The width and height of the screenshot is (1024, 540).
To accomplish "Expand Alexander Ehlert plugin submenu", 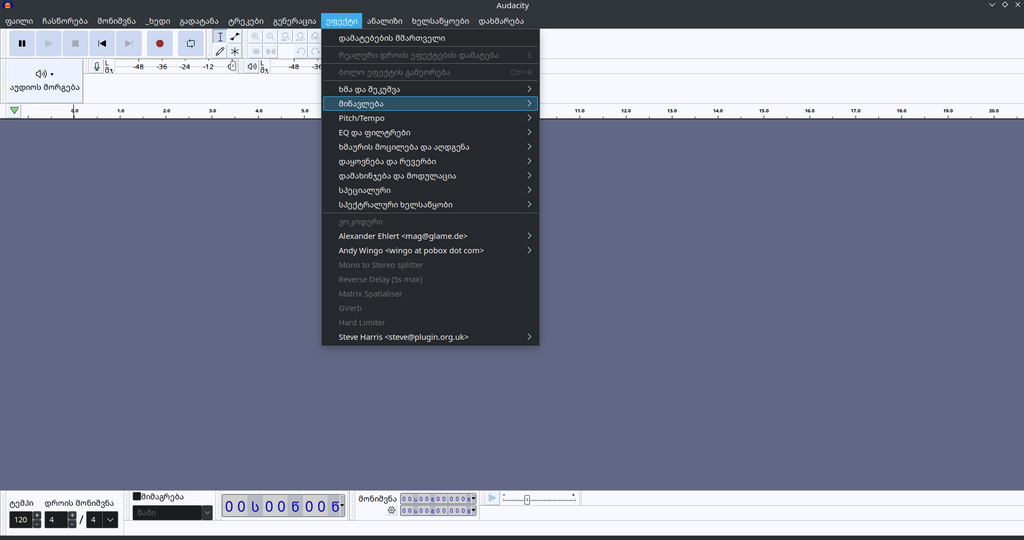I will click(430, 236).
